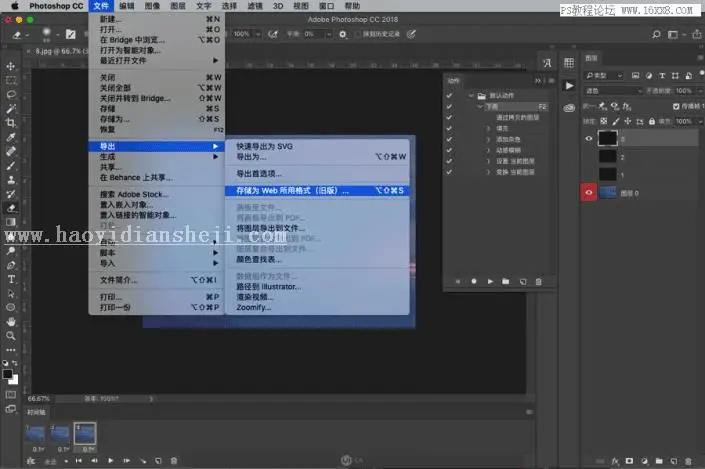The height and width of the screenshot is (469, 705).
Task: Open the 文件 menu in menu bar
Action: (102, 6)
